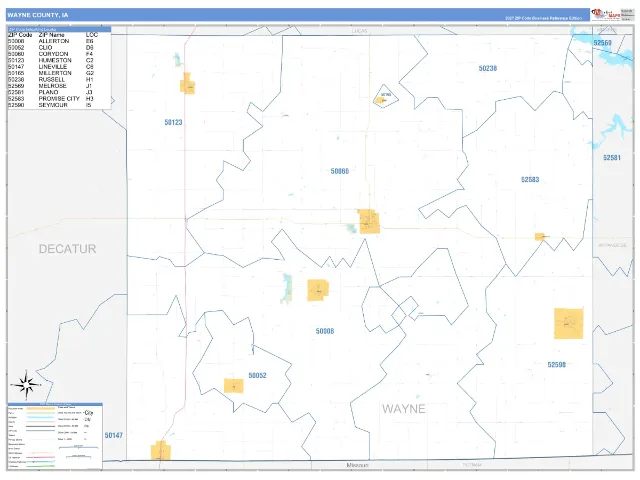Click the 50060 ZIP label on the map
Image resolution: width=640 pixels, height=480 pixels.
pyautogui.click(x=340, y=171)
